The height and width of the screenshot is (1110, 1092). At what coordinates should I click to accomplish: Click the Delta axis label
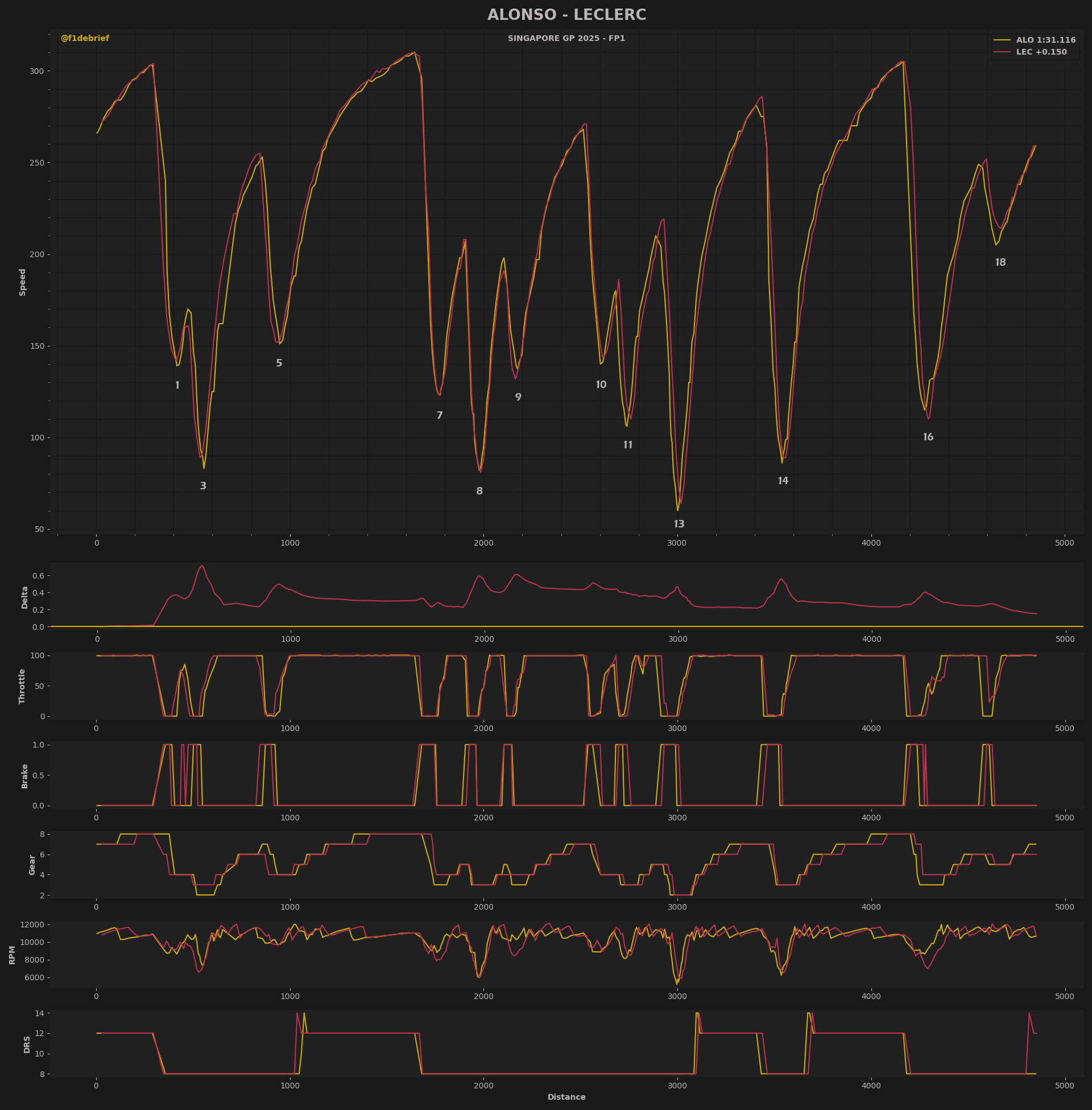(24, 597)
